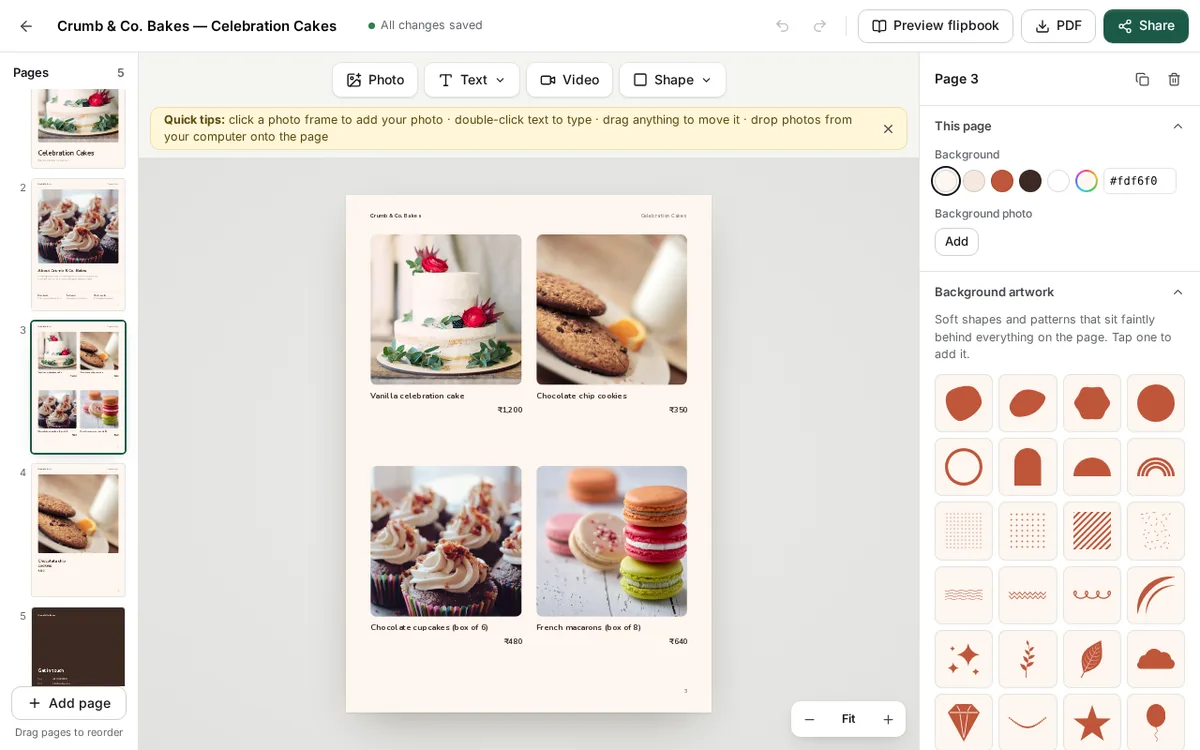The width and height of the screenshot is (1200, 750).
Task: Add the balloon background artwork
Action: 1156,722
